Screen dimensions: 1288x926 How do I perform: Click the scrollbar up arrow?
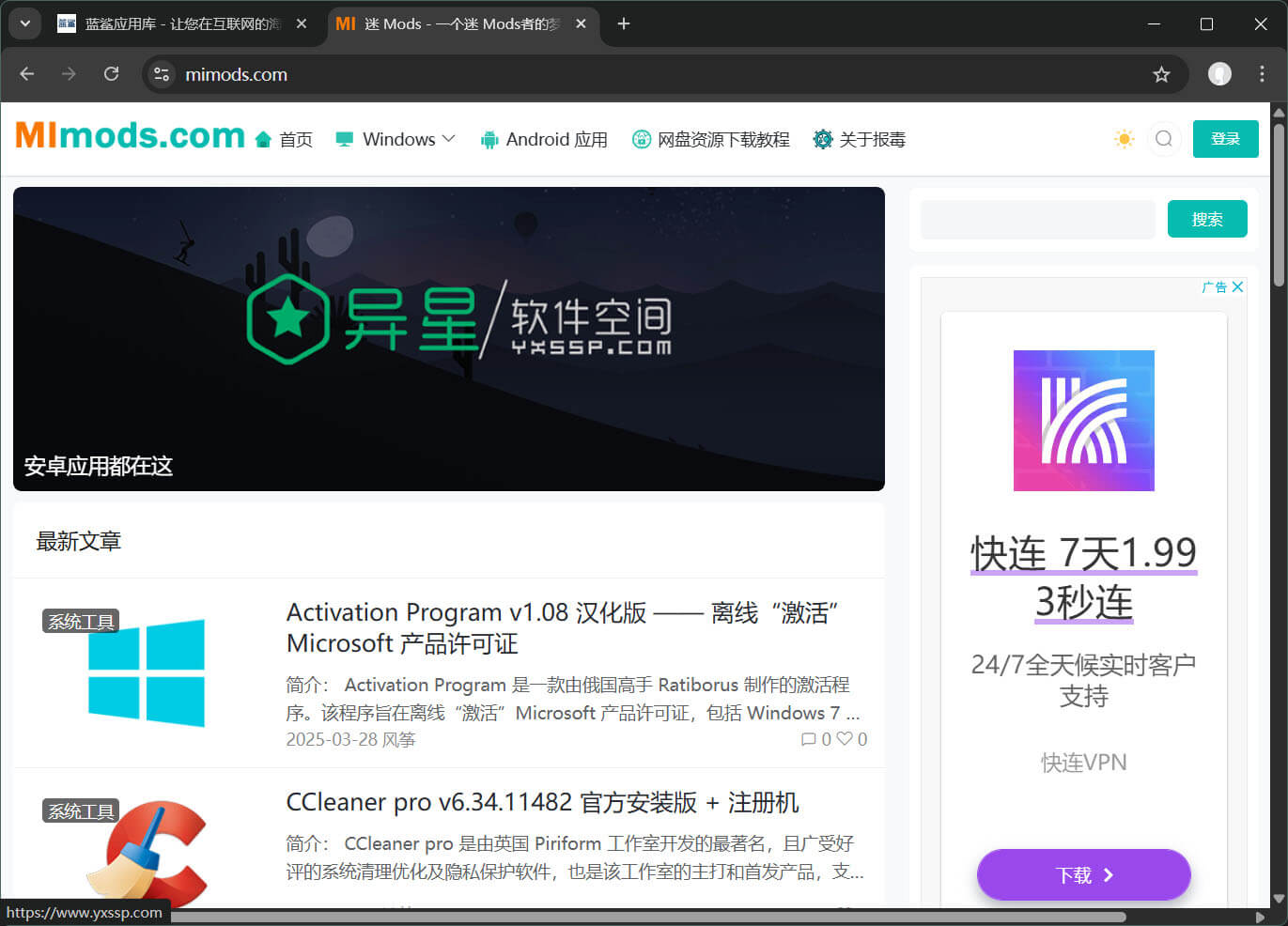[1279, 112]
